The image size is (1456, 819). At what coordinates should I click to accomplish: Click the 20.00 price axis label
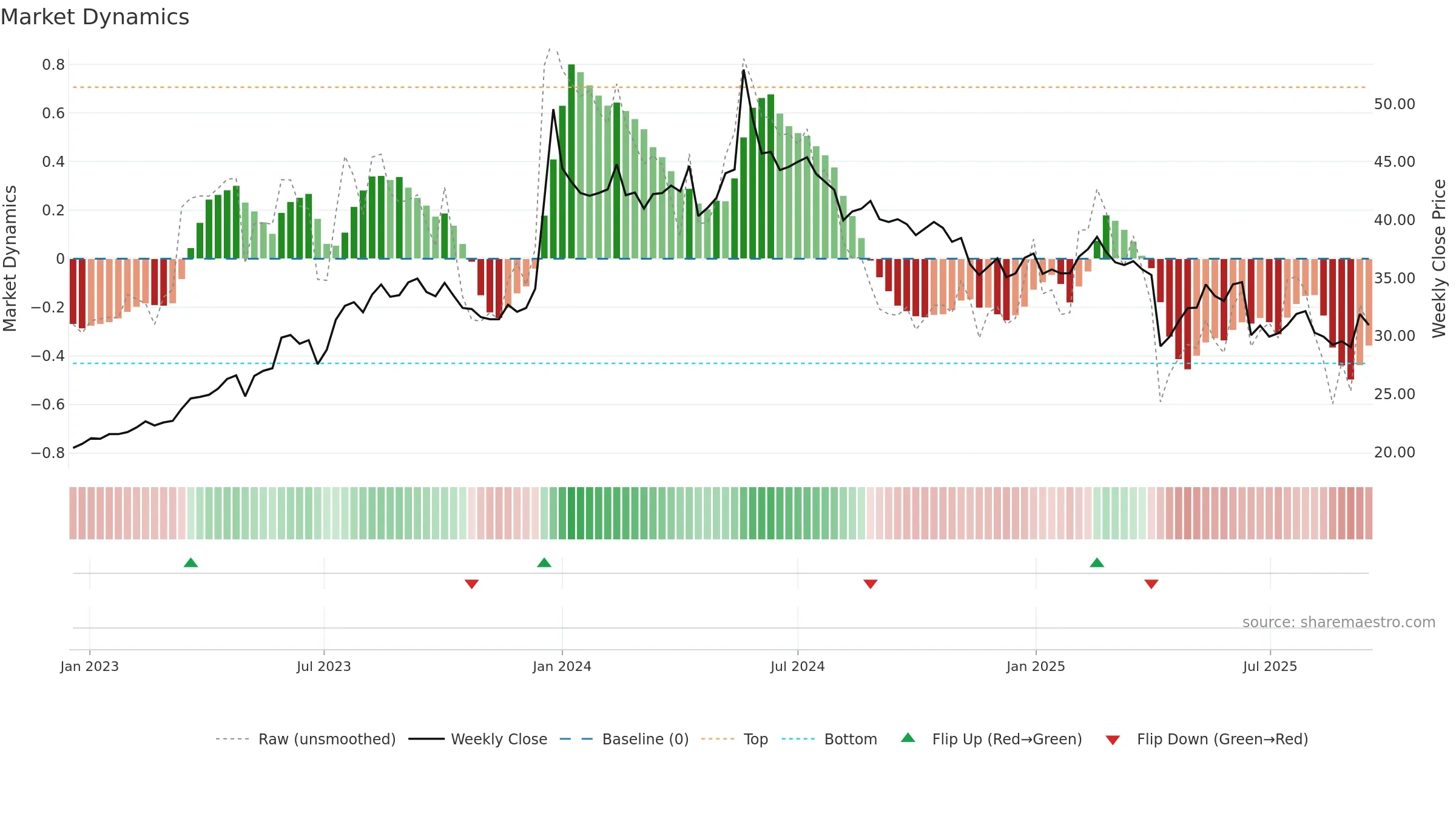[1395, 453]
